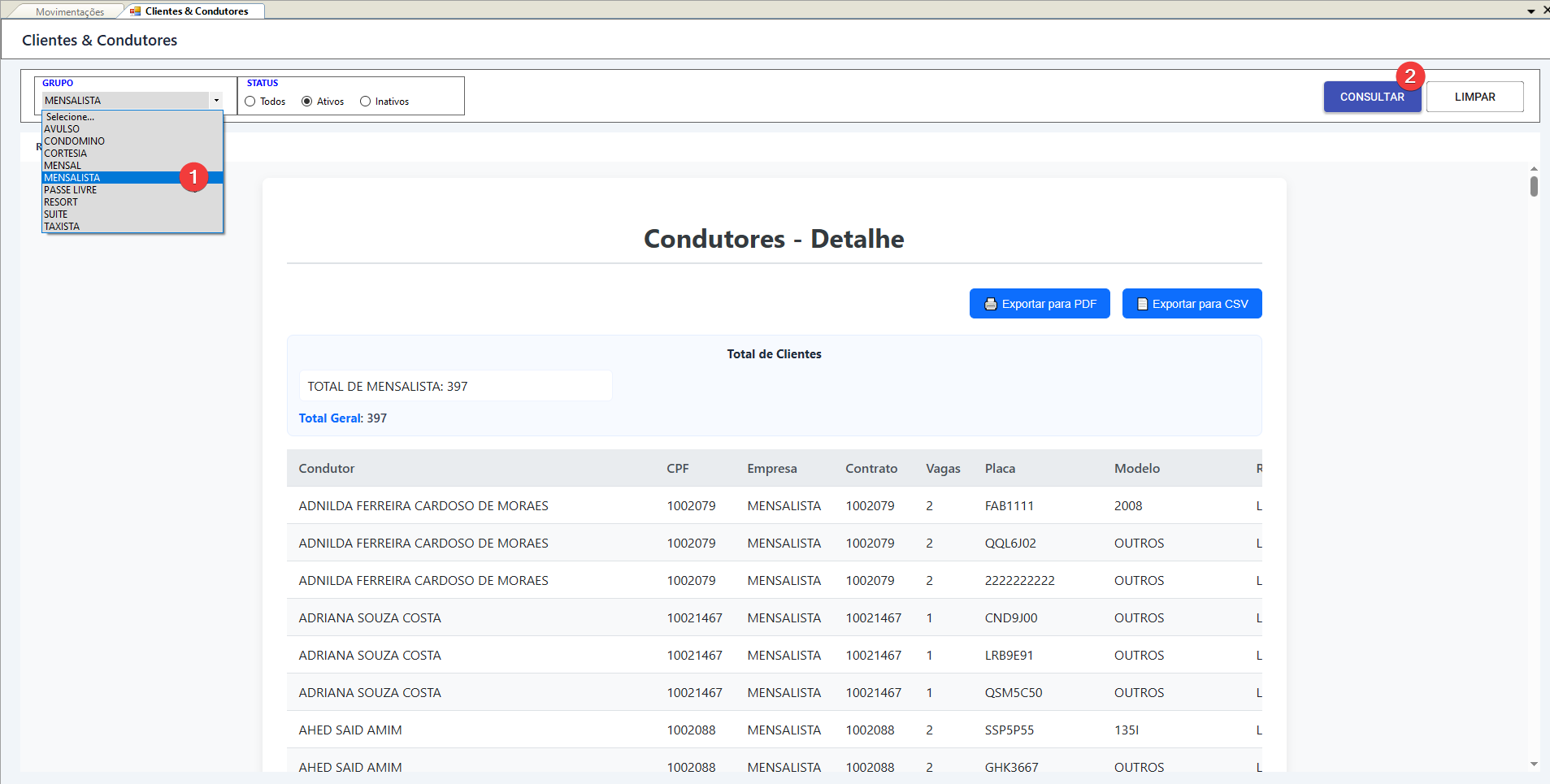This screenshot has height=784, width=1550.
Task: Click the tab list dropdown arrow at top right
Action: pyautogui.click(x=1531, y=11)
